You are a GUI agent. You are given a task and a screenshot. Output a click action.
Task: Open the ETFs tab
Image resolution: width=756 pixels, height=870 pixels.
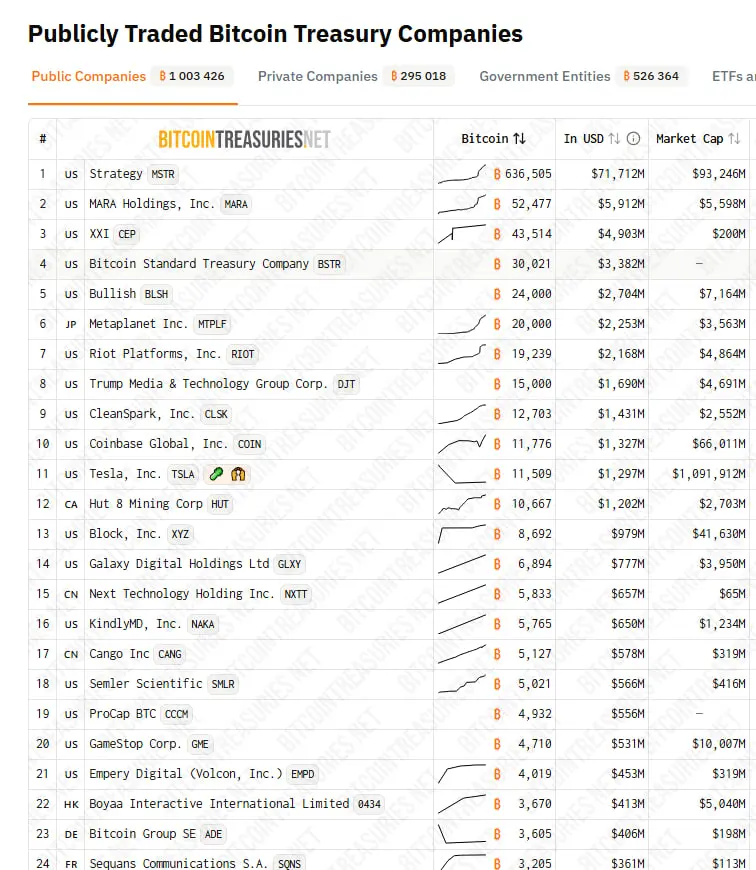[733, 76]
